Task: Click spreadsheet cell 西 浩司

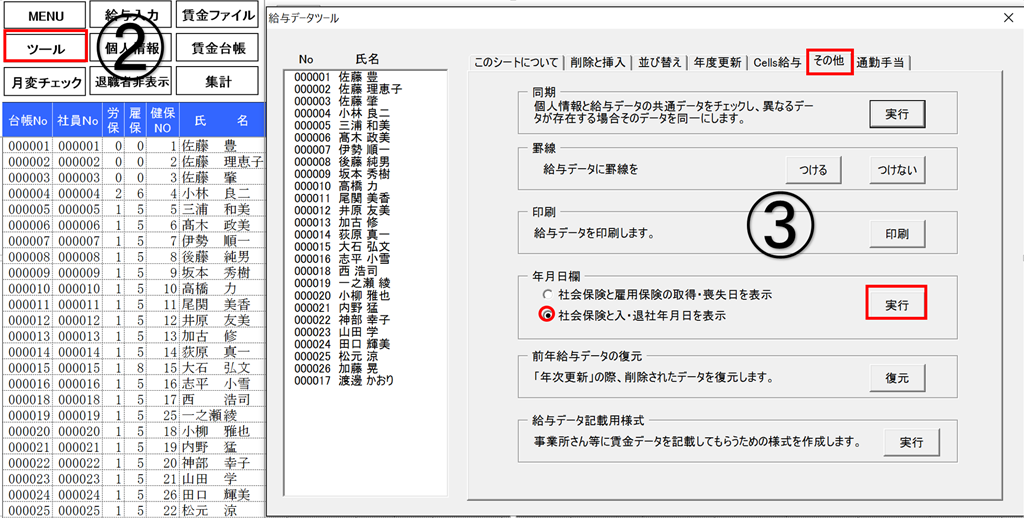Action: pyautogui.click(x=221, y=399)
